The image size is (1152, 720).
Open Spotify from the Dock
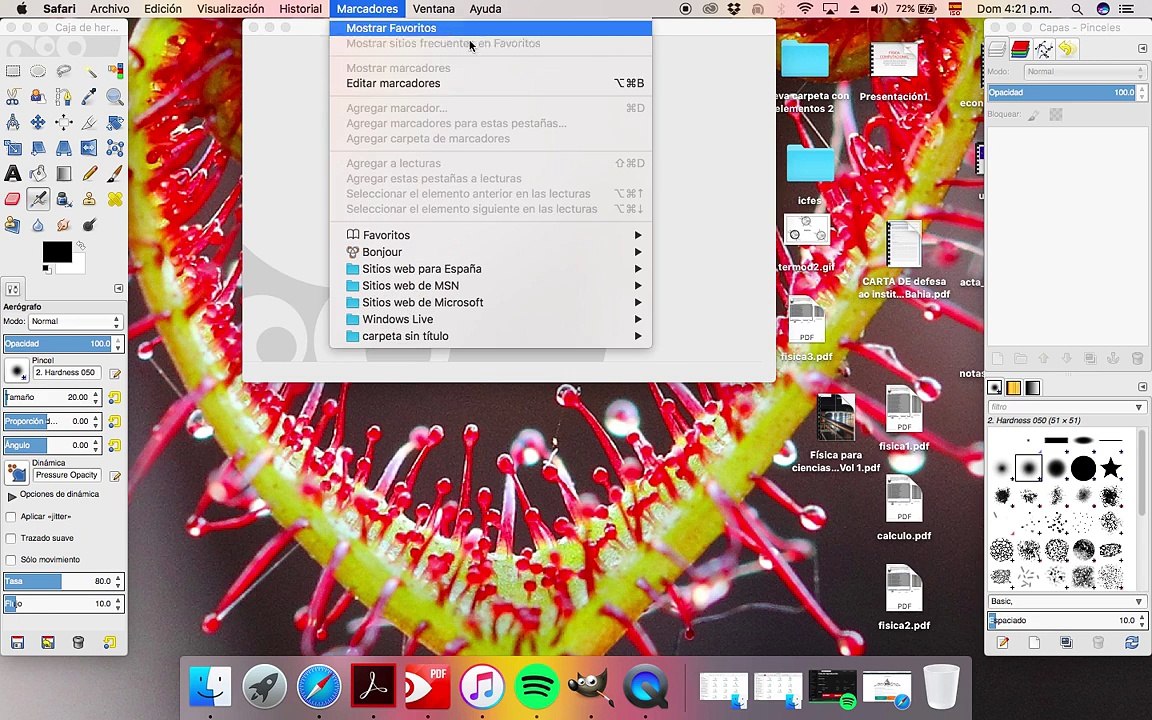(536, 685)
